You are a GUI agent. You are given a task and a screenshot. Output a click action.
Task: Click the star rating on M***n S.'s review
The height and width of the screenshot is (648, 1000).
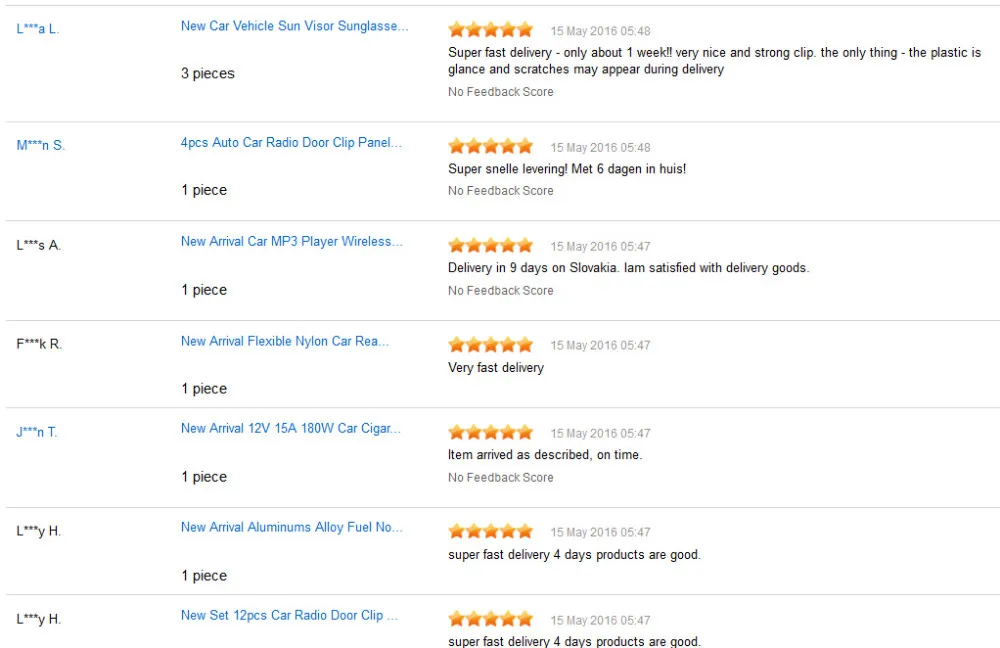[x=490, y=146]
